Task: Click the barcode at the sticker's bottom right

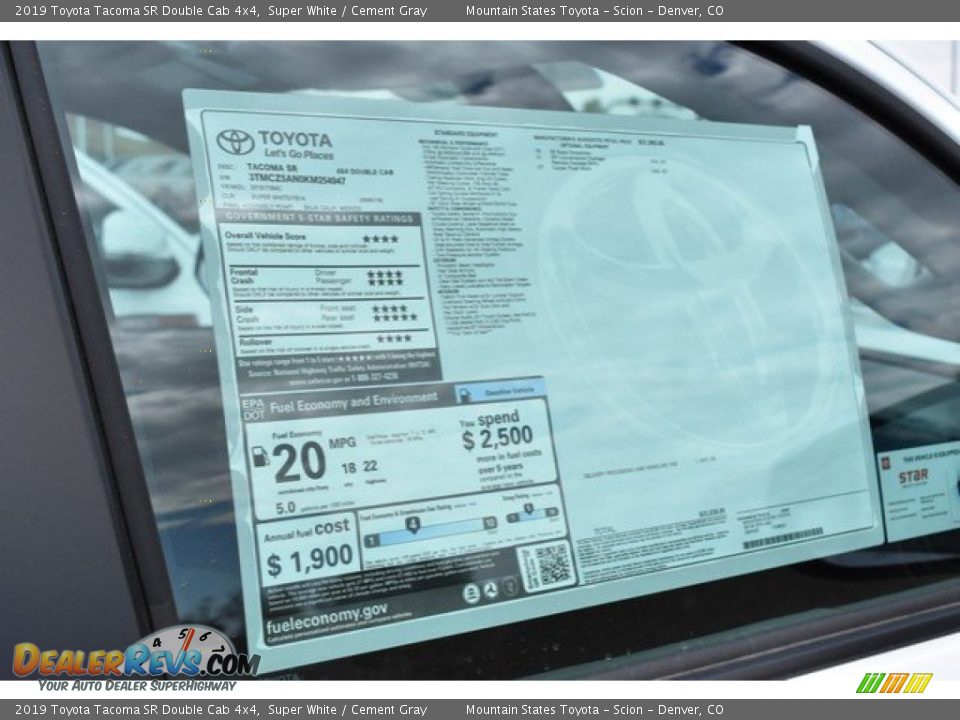Action: [x=782, y=539]
